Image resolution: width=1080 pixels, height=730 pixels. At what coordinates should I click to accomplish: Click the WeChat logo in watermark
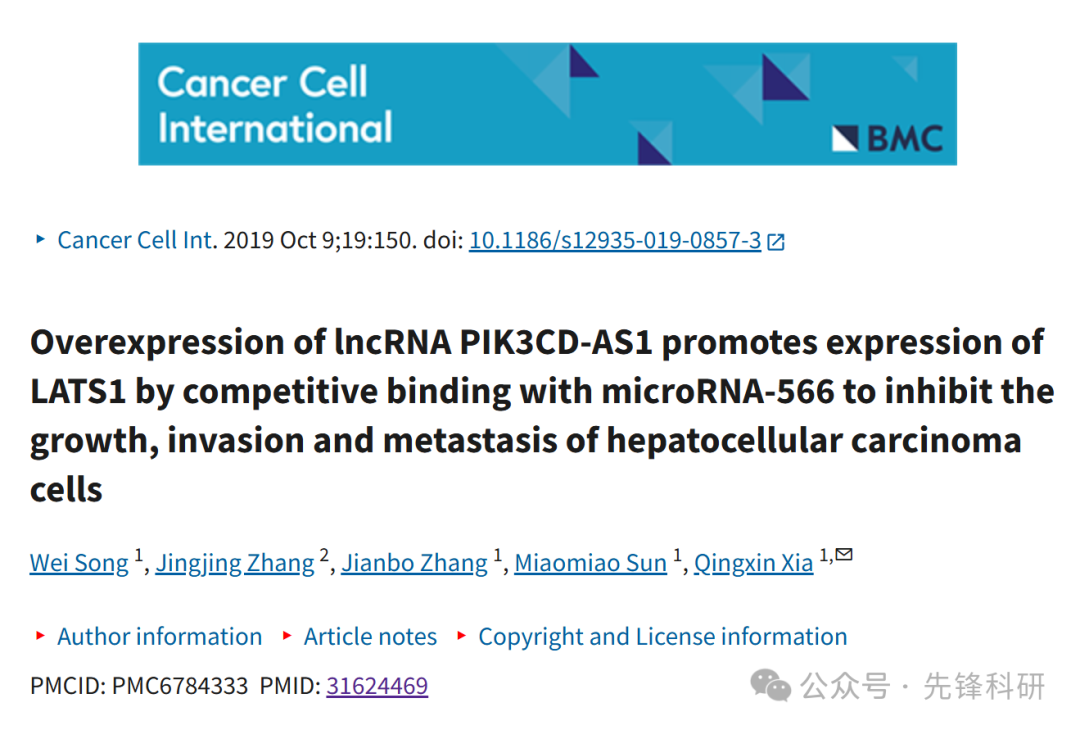click(770, 685)
